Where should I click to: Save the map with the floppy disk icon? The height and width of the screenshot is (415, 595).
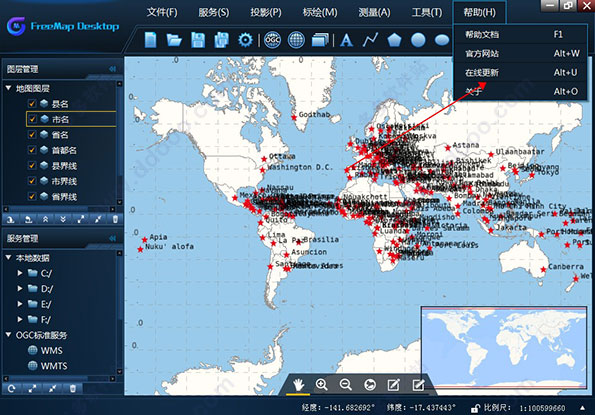[x=198, y=40]
